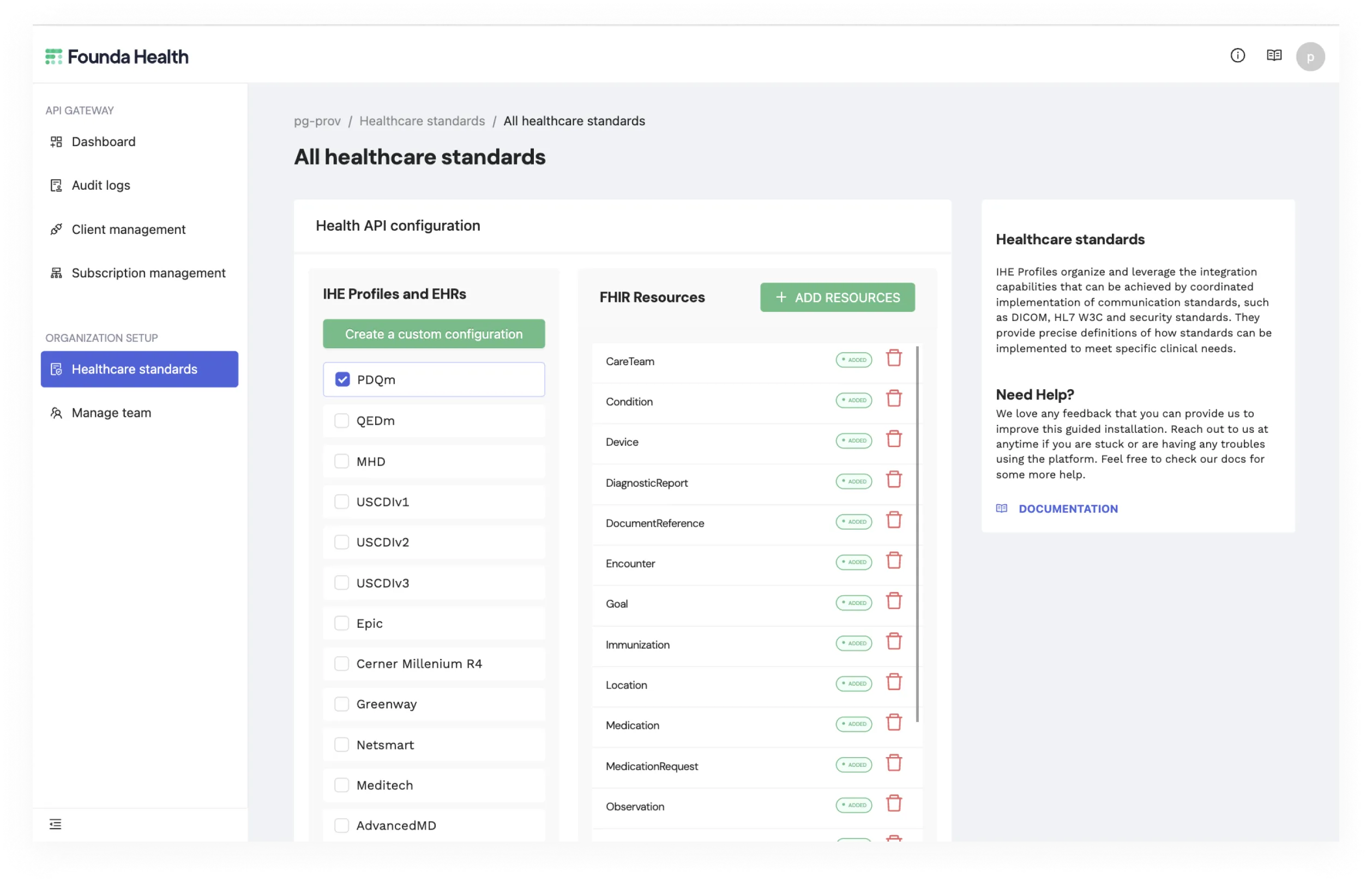
Task: Open Client management section
Action: pos(140,229)
